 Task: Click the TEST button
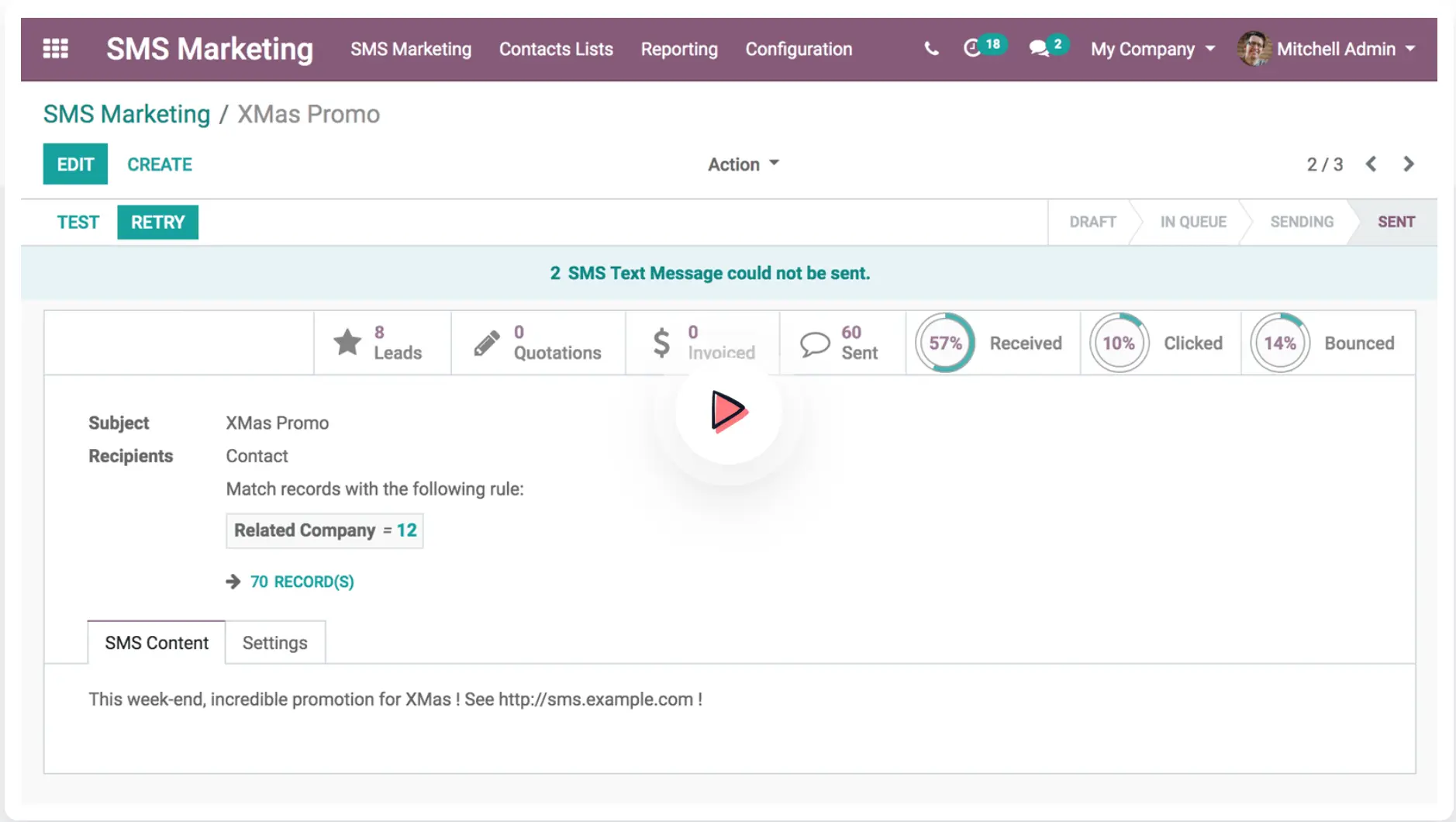78,223
